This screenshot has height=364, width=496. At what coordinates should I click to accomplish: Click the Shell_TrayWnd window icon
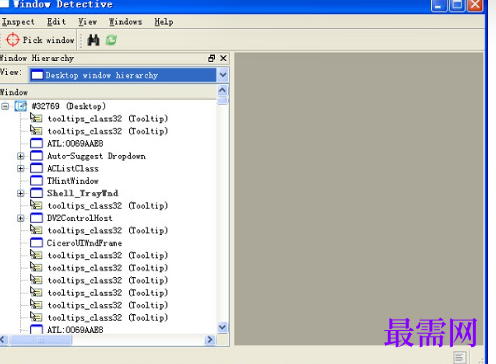pyautogui.click(x=36, y=193)
